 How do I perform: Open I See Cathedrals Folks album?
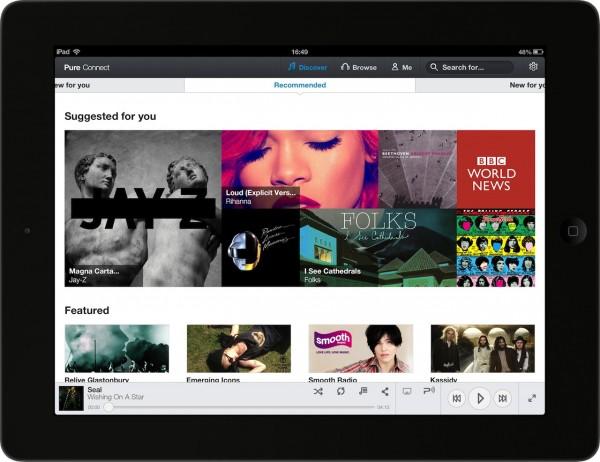coord(378,248)
